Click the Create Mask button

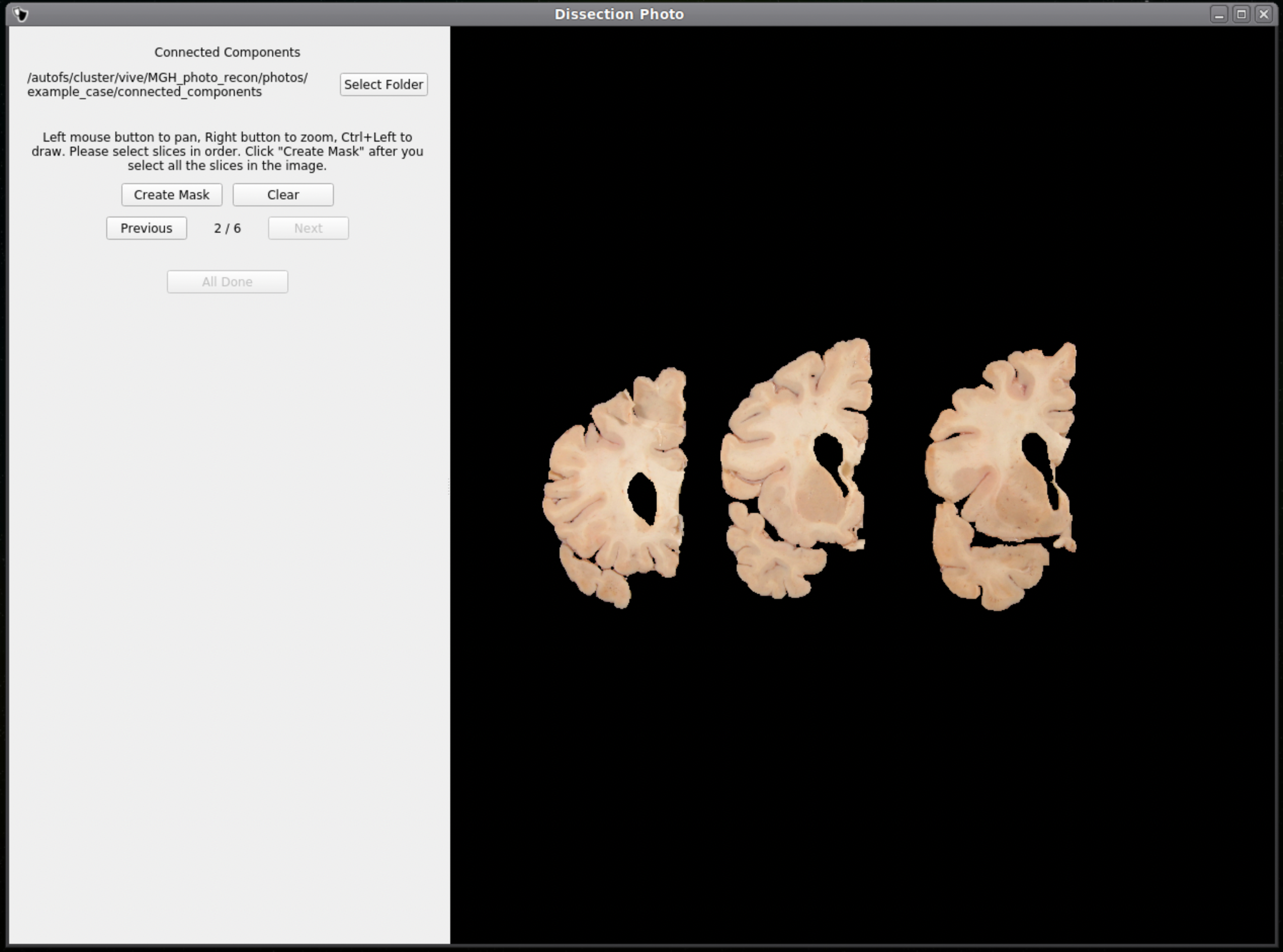[x=172, y=194]
